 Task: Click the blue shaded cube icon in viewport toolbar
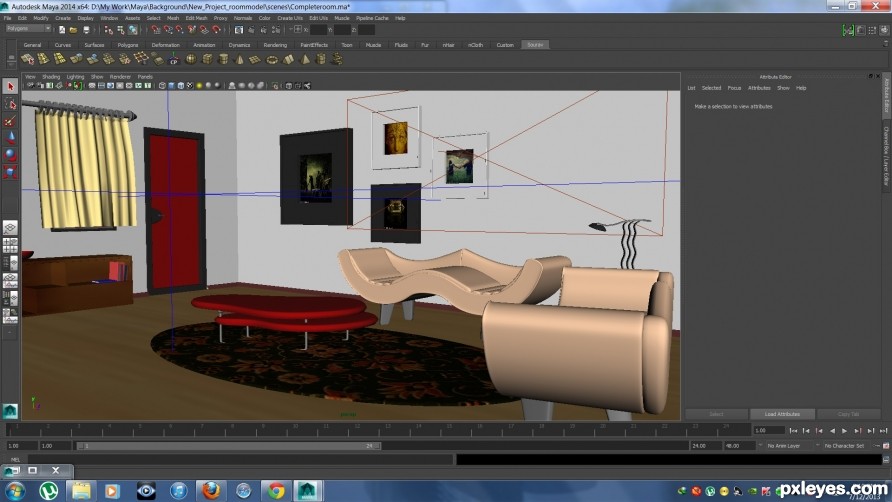(171, 86)
